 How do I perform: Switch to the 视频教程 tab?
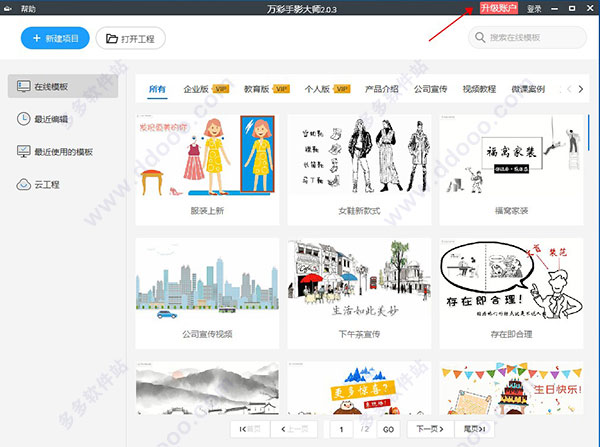click(x=479, y=89)
